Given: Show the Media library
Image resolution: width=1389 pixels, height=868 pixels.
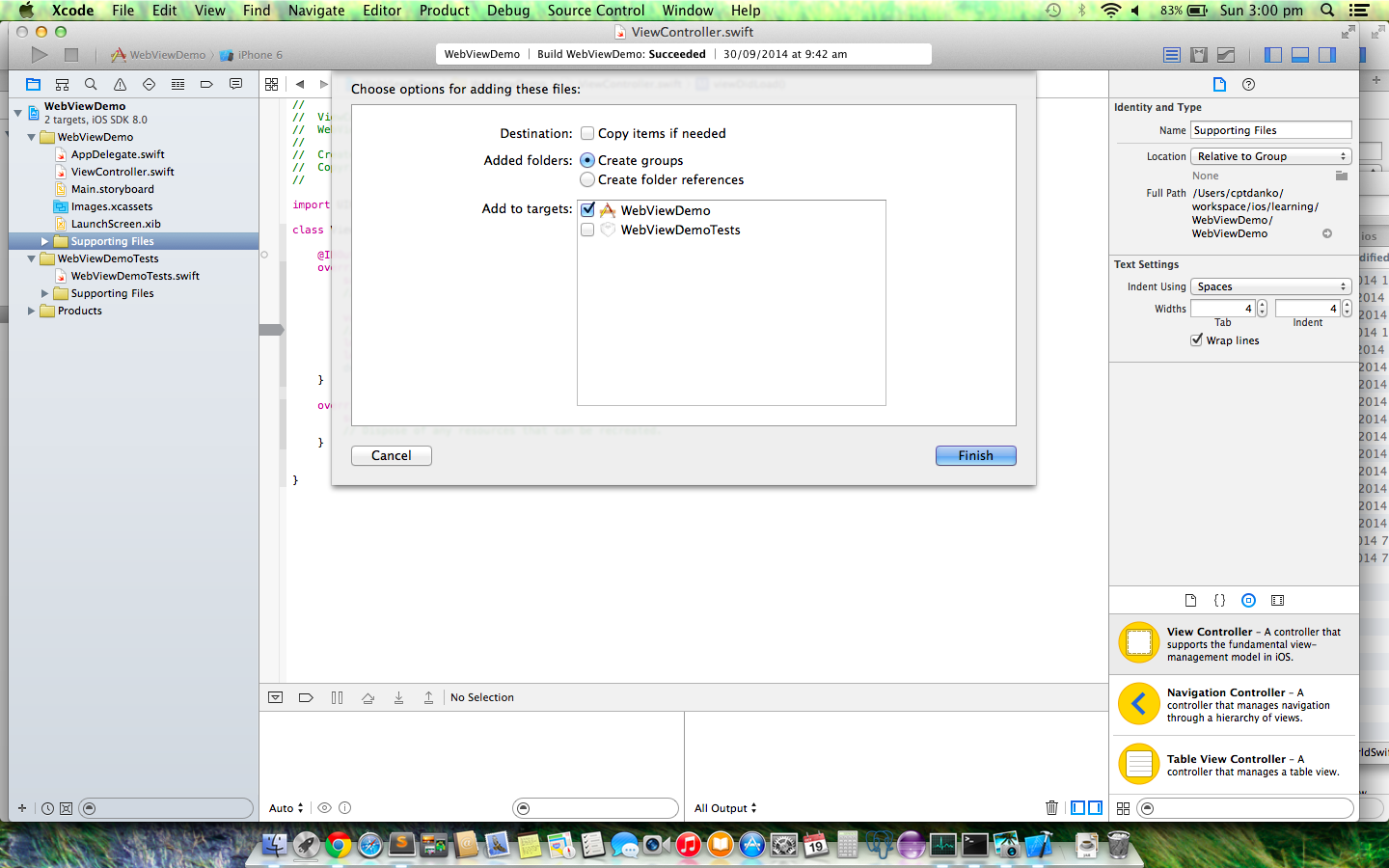Looking at the screenshot, I should pos(1277,600).
